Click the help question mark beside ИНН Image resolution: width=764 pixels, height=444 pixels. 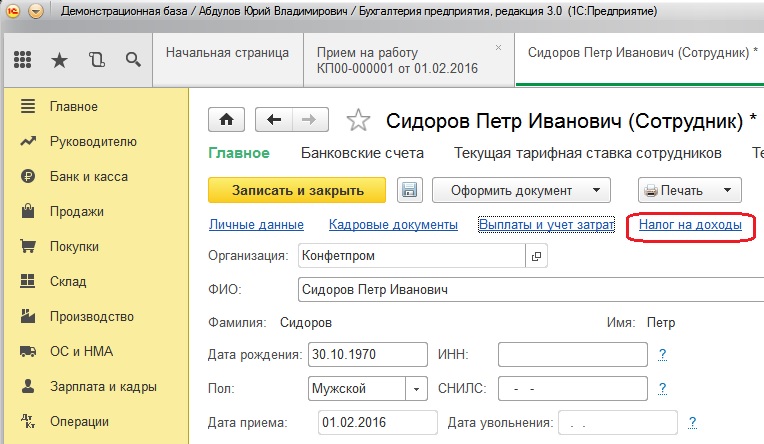click(662, 355)
